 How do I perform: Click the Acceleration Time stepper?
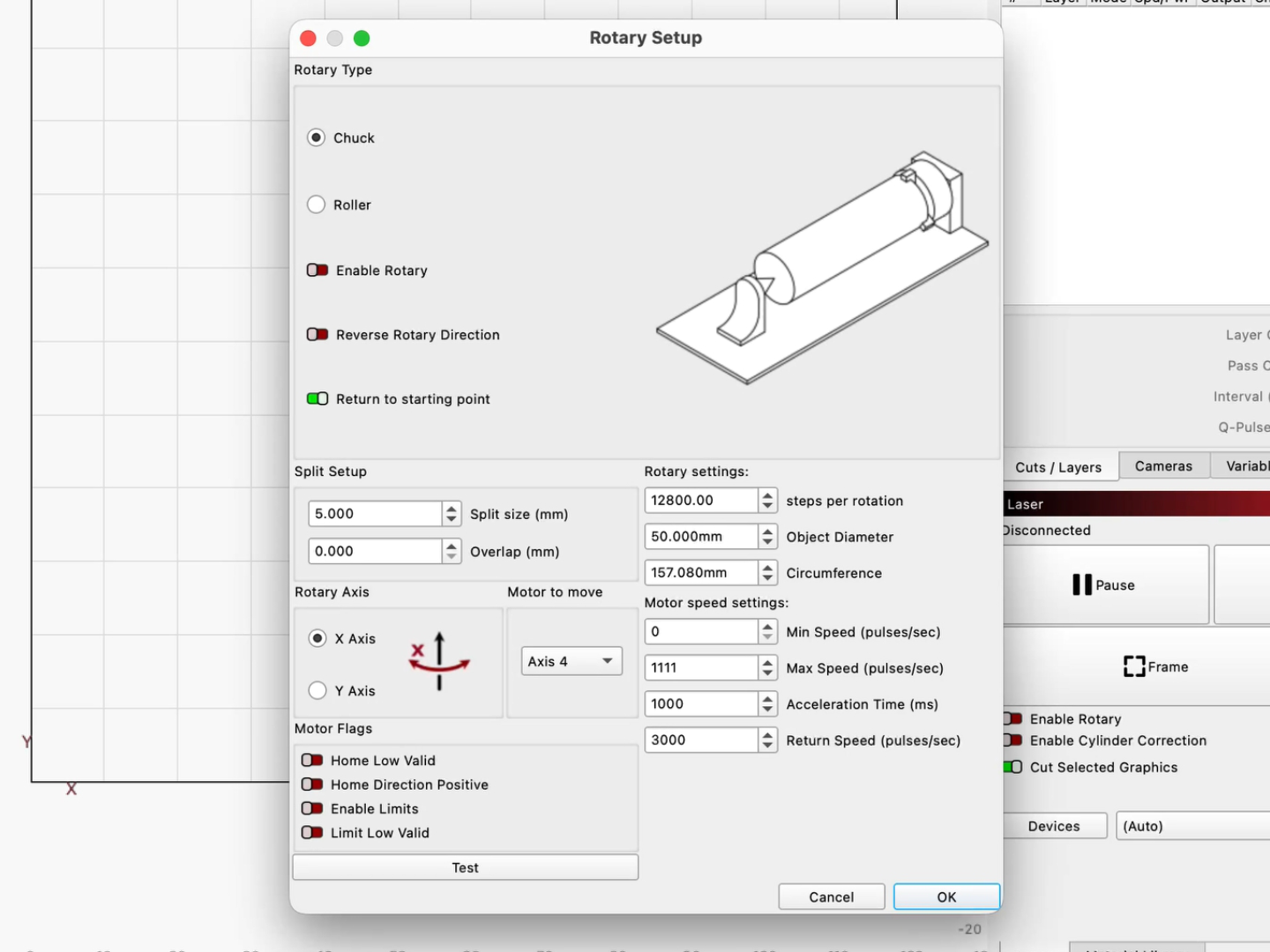(767, 703)
